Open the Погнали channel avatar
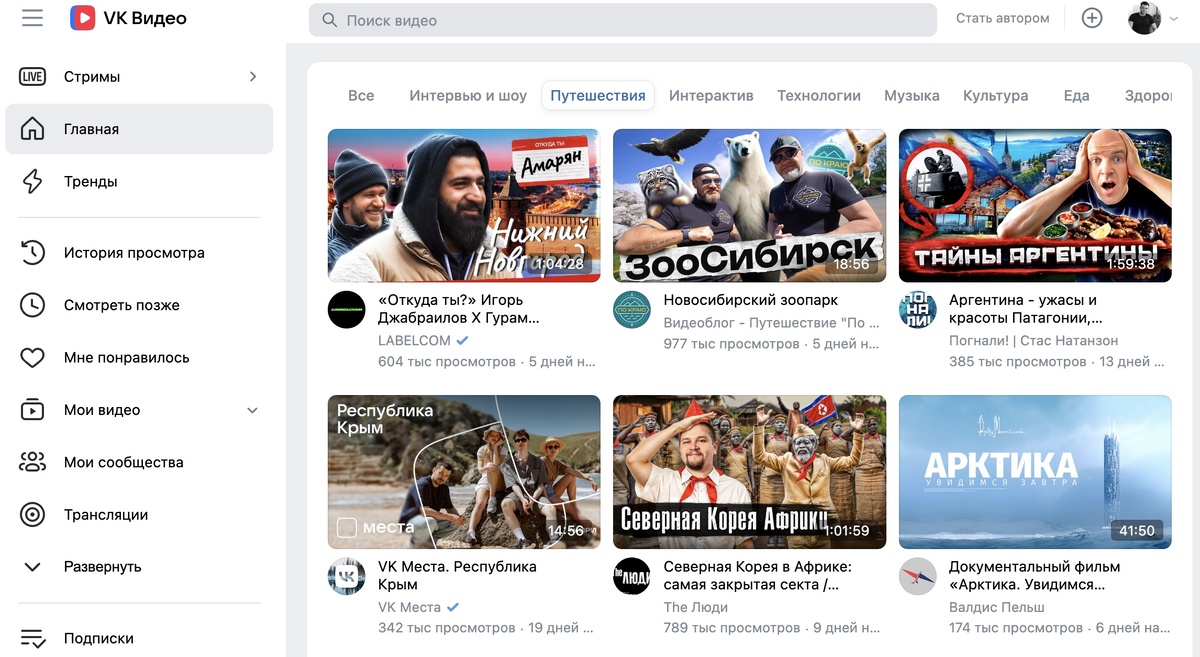 pyautogui.click(x=917, y=310)
